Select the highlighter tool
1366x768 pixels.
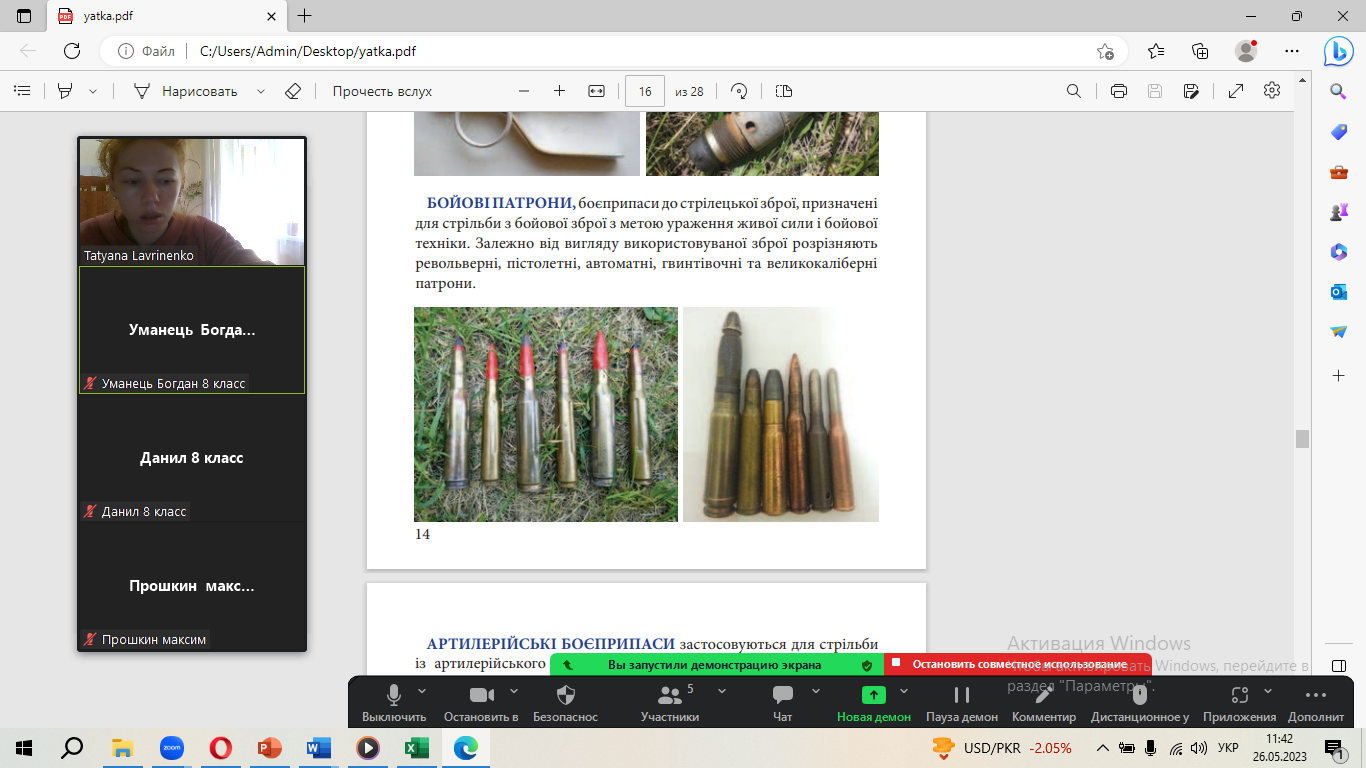tap(65, 91)
